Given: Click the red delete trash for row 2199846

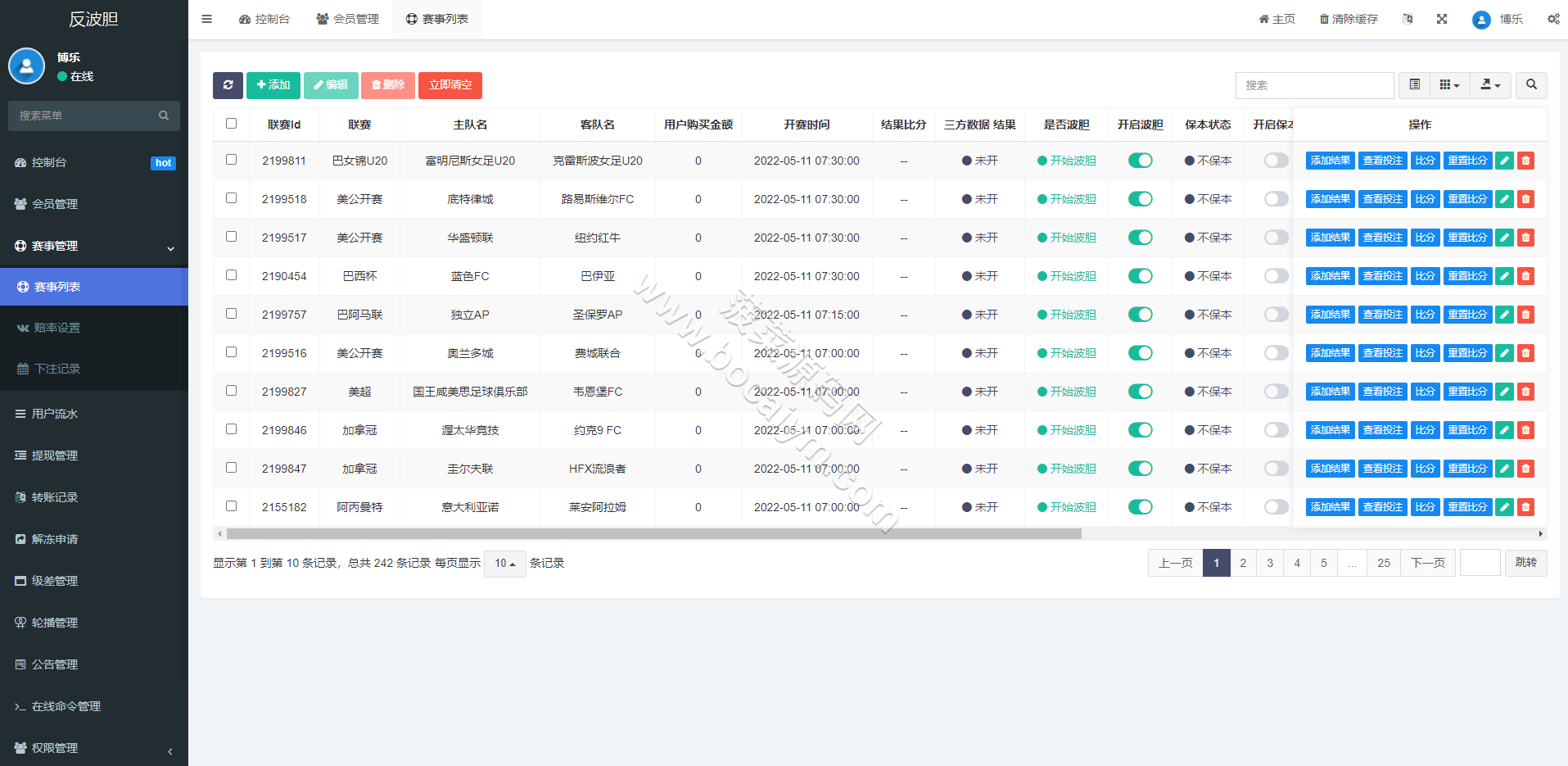Looking at the screenshot, I should tap(1525, 430).
